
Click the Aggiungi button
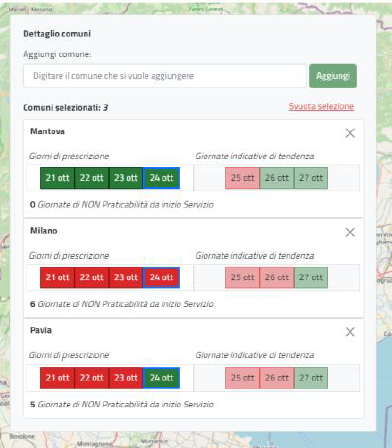[333, 76]
